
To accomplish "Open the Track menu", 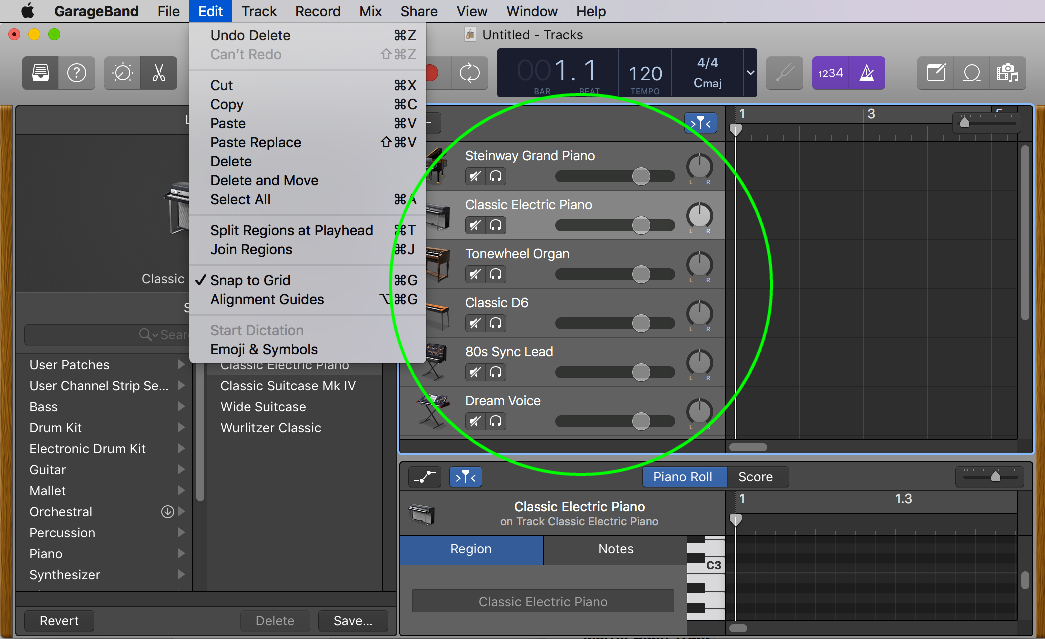I will 259,11.
